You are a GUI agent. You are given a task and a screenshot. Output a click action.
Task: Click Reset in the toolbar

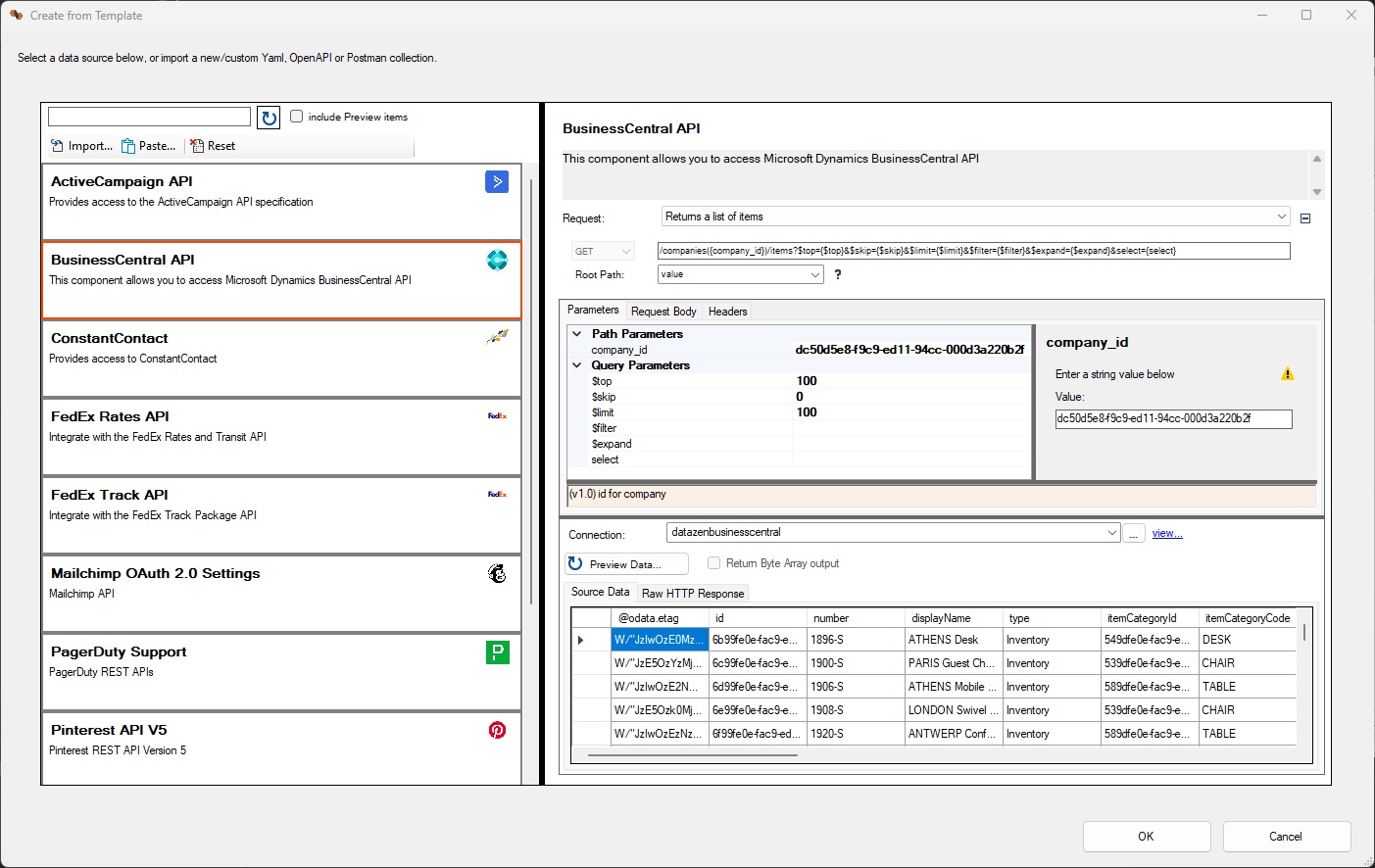213,146
